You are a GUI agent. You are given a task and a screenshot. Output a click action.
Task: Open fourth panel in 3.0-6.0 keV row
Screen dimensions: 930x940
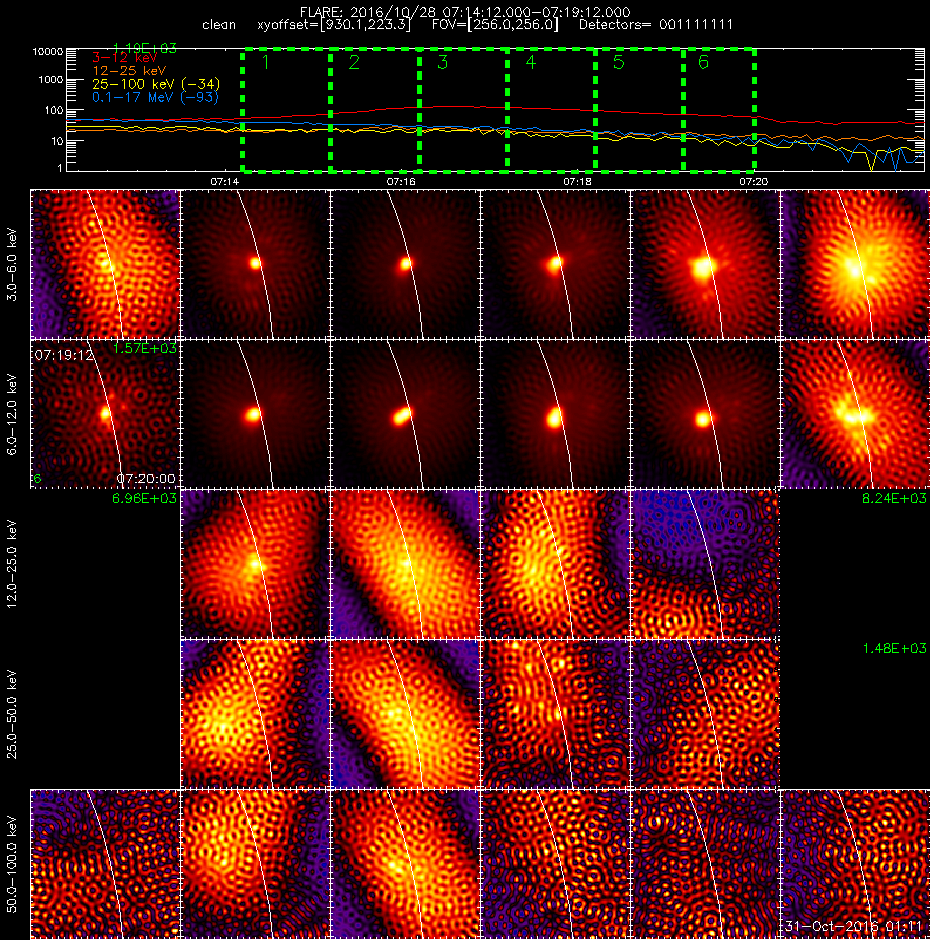(x=555, y=264)
